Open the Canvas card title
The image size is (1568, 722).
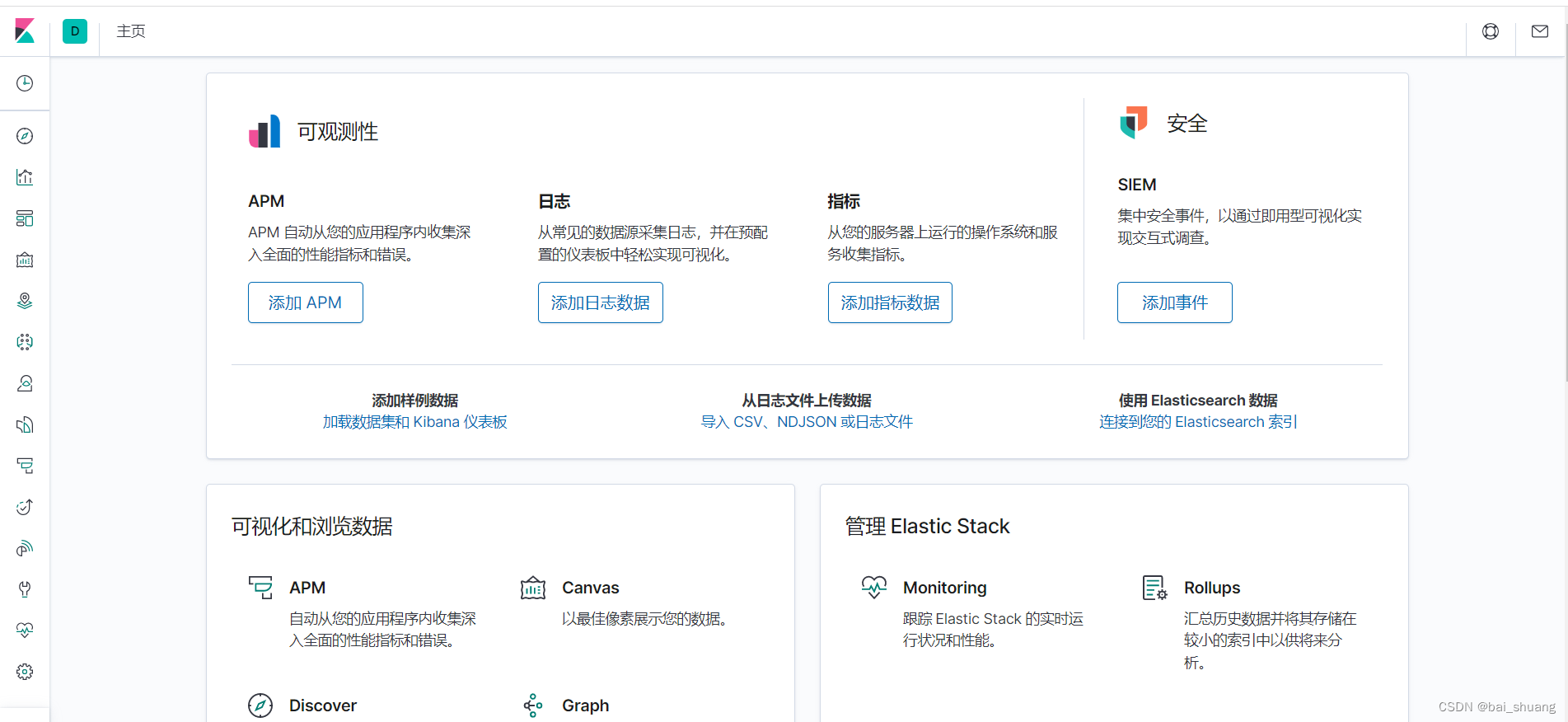click(x=591, y=588)
